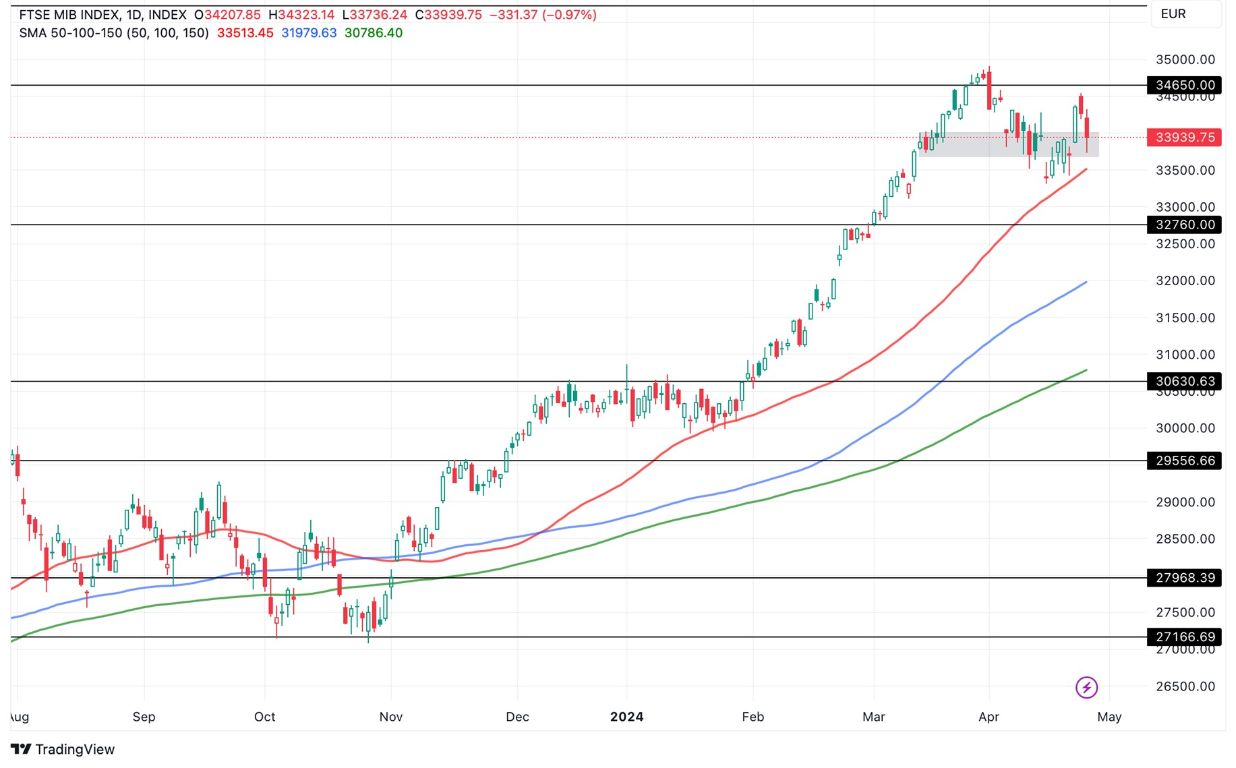Select the FTSE MIB INDEX symbol name
Screen dimensions: 1236x768
[73, 15]
